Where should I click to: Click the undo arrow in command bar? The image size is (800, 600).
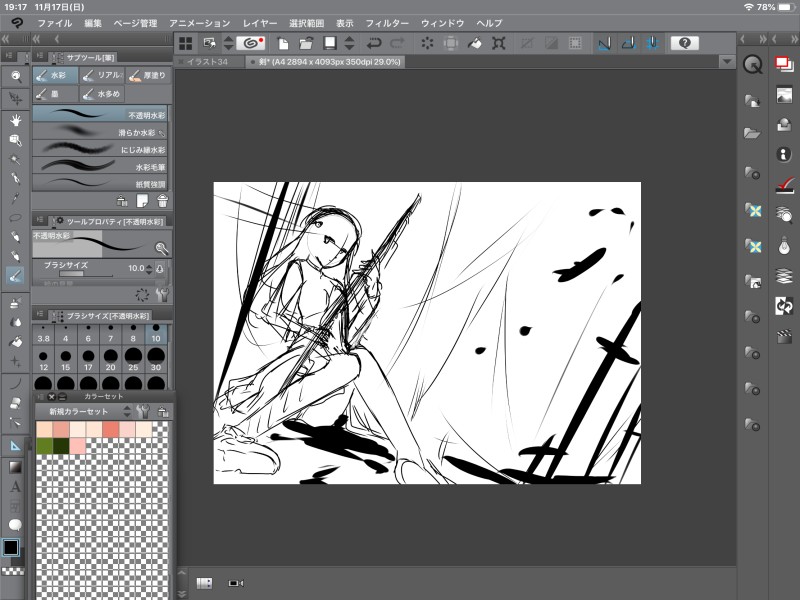coord(374,43)
